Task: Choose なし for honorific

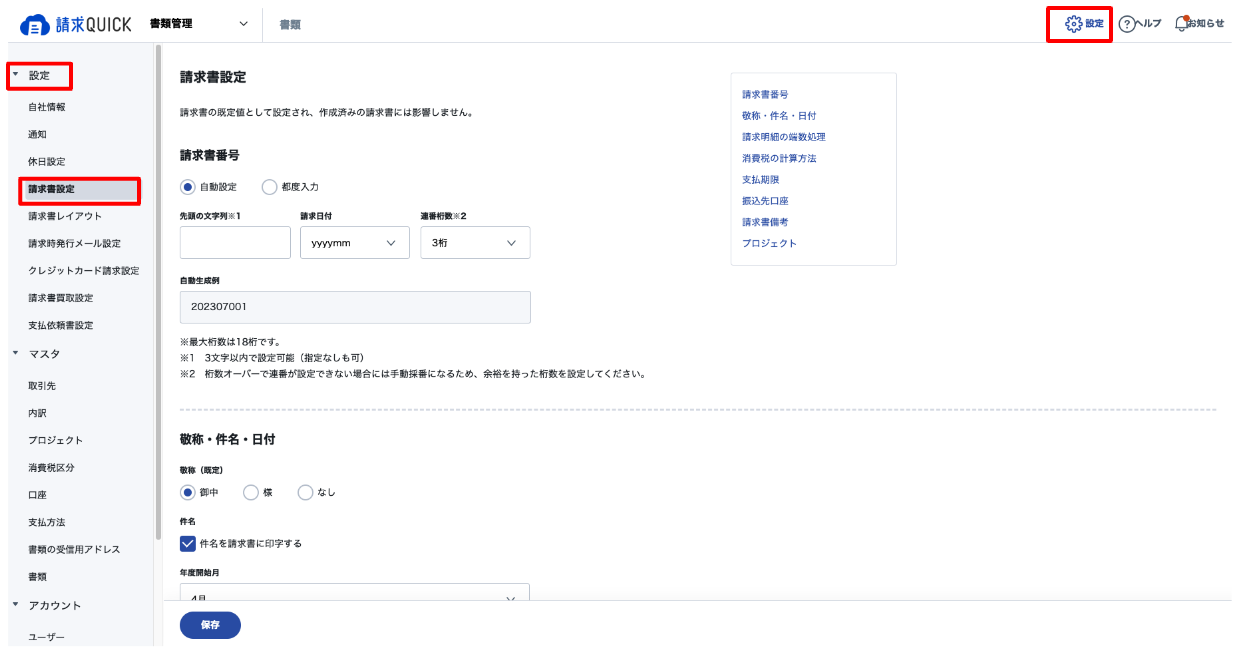Action: click(x=305, y=492)
